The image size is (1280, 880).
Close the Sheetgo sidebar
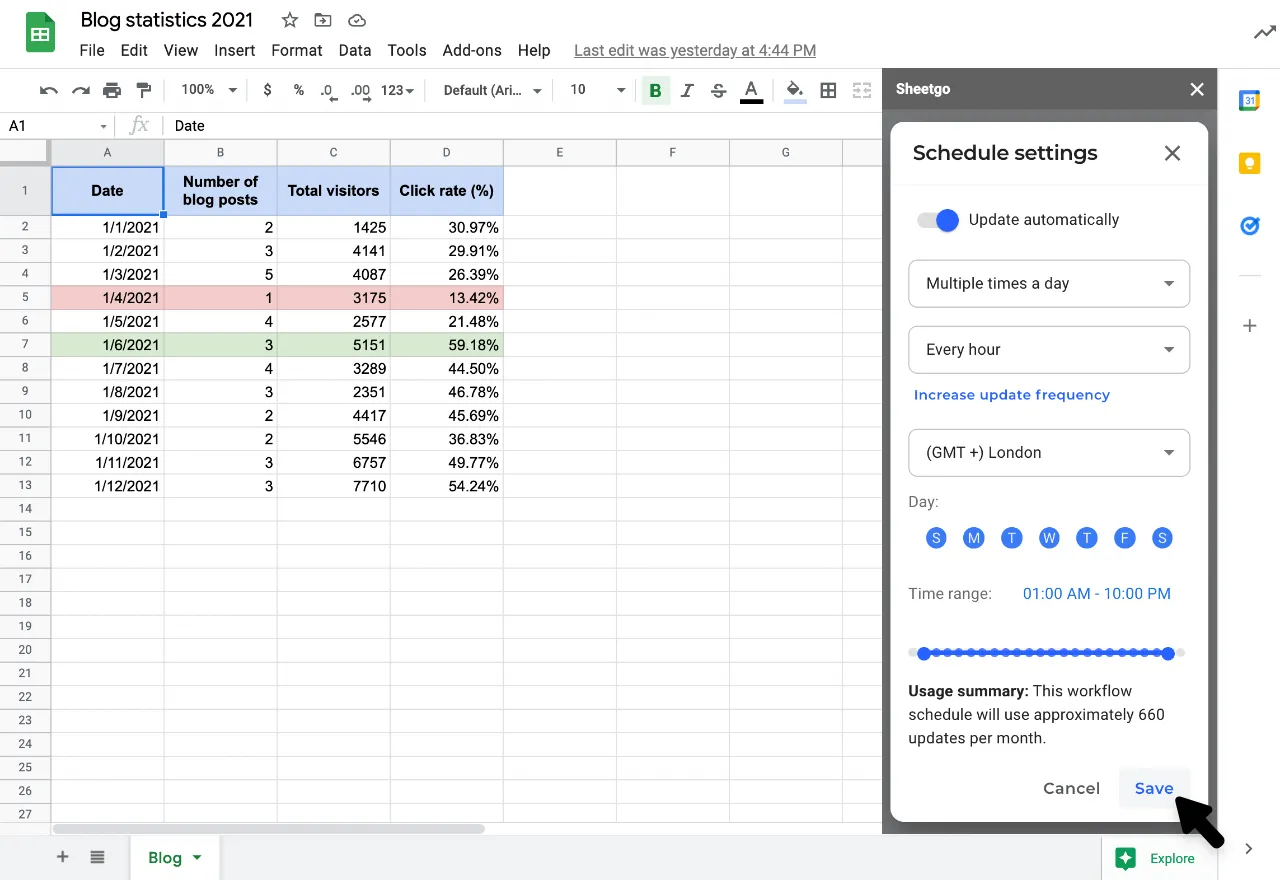tap(1197, 89)
